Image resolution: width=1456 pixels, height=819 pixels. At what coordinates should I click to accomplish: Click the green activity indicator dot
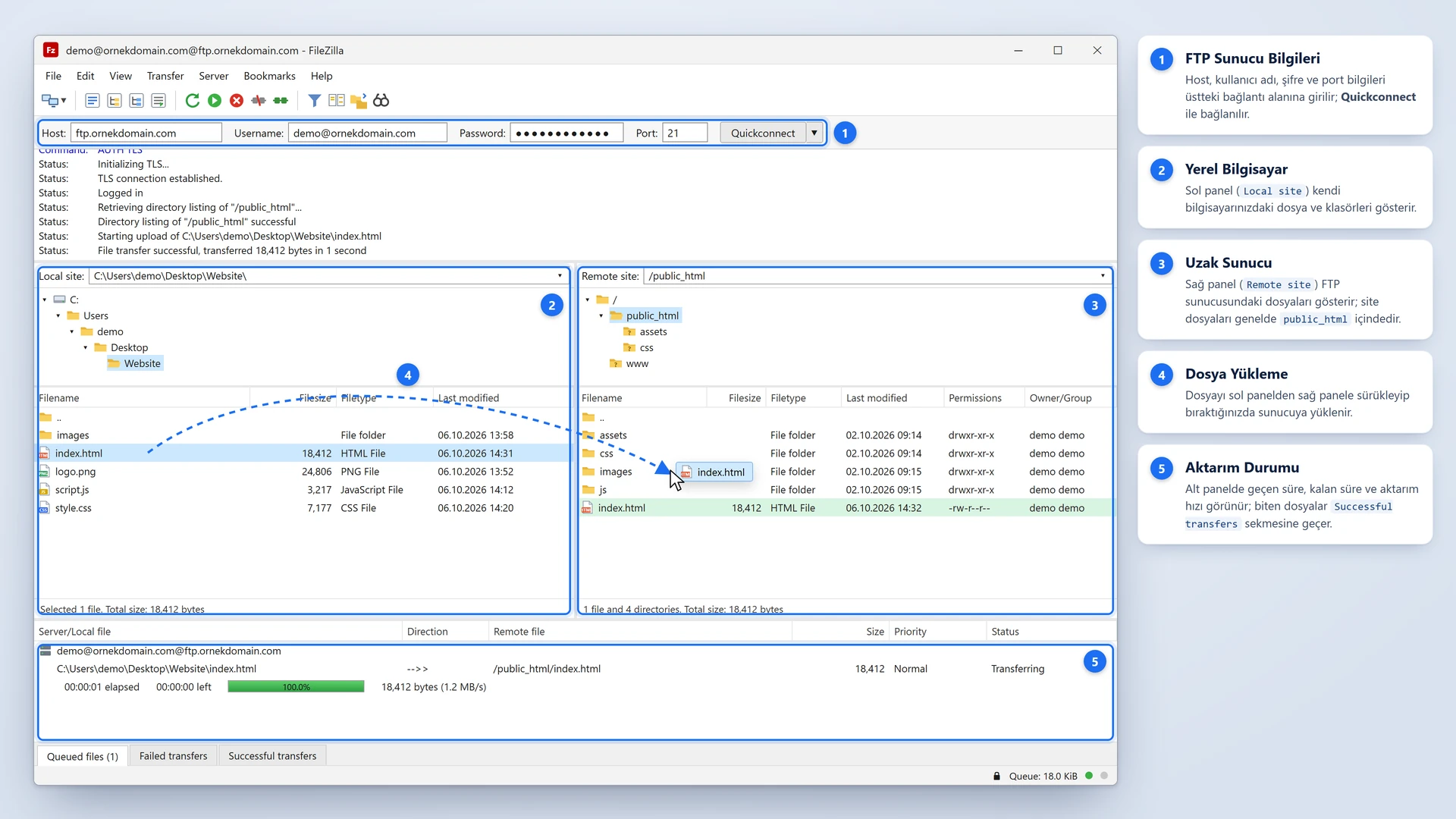point(1089,776)
